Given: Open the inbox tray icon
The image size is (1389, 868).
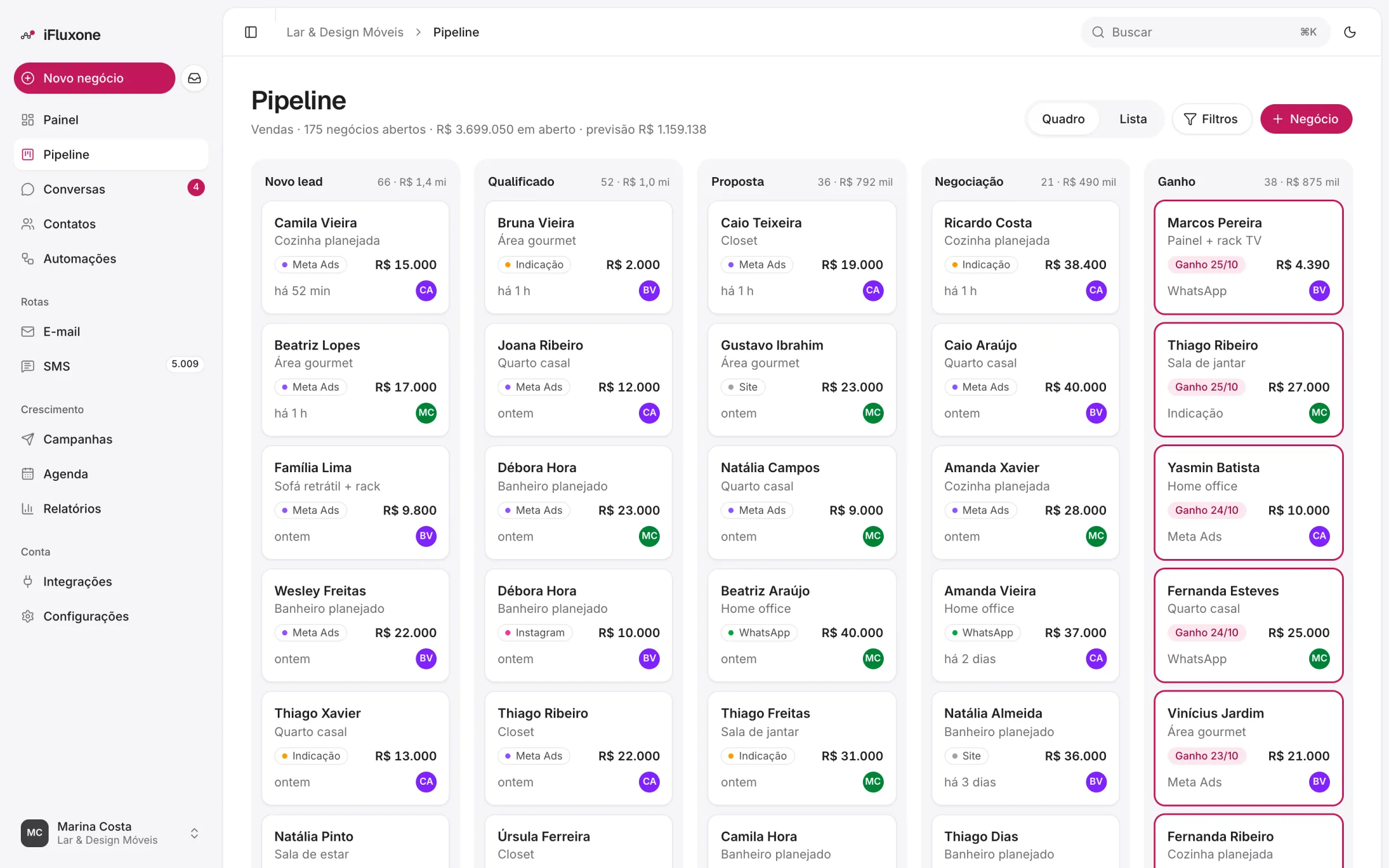Looking at the screenshot, I should click(x=194, y=78).
